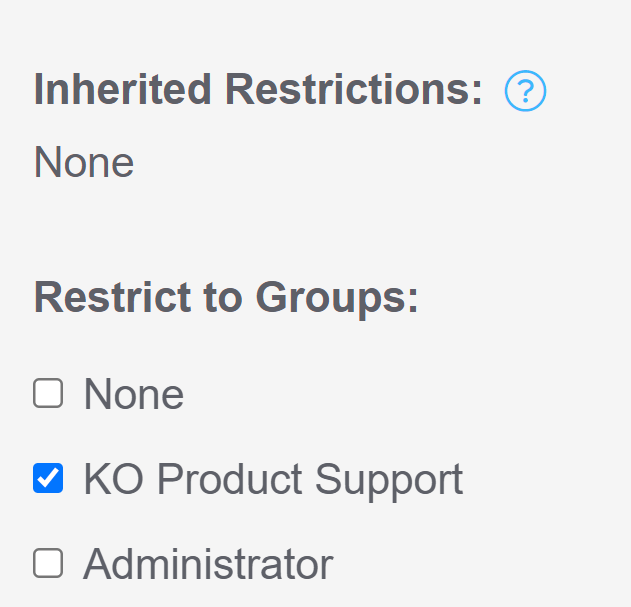Image resolution: width=631 pixels, height=607 pixels.
Task: Click the blue checkmark box
Action: pyautogui.click(x=48, y=479)
